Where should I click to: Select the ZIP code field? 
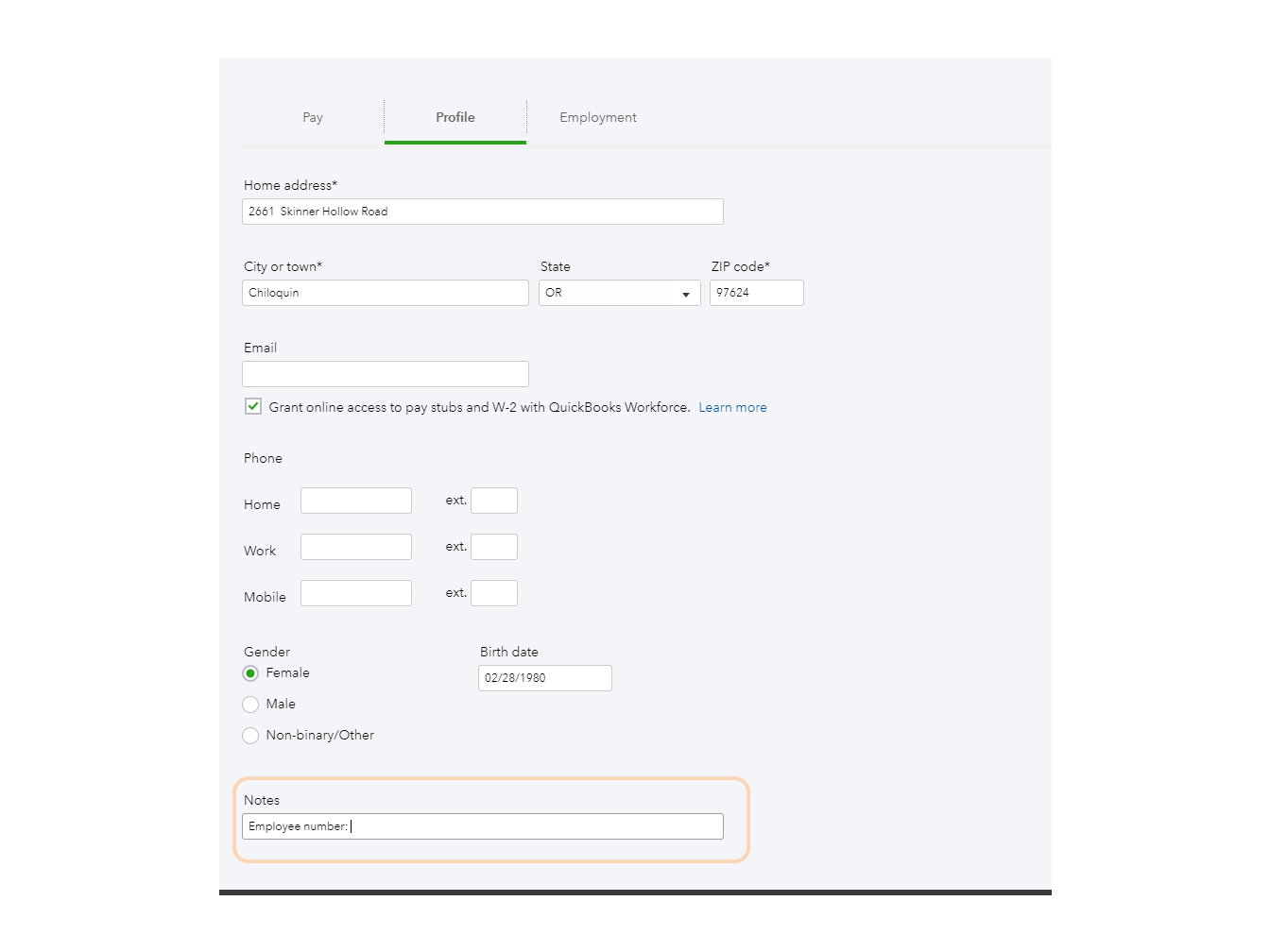(x=756, y=293)
